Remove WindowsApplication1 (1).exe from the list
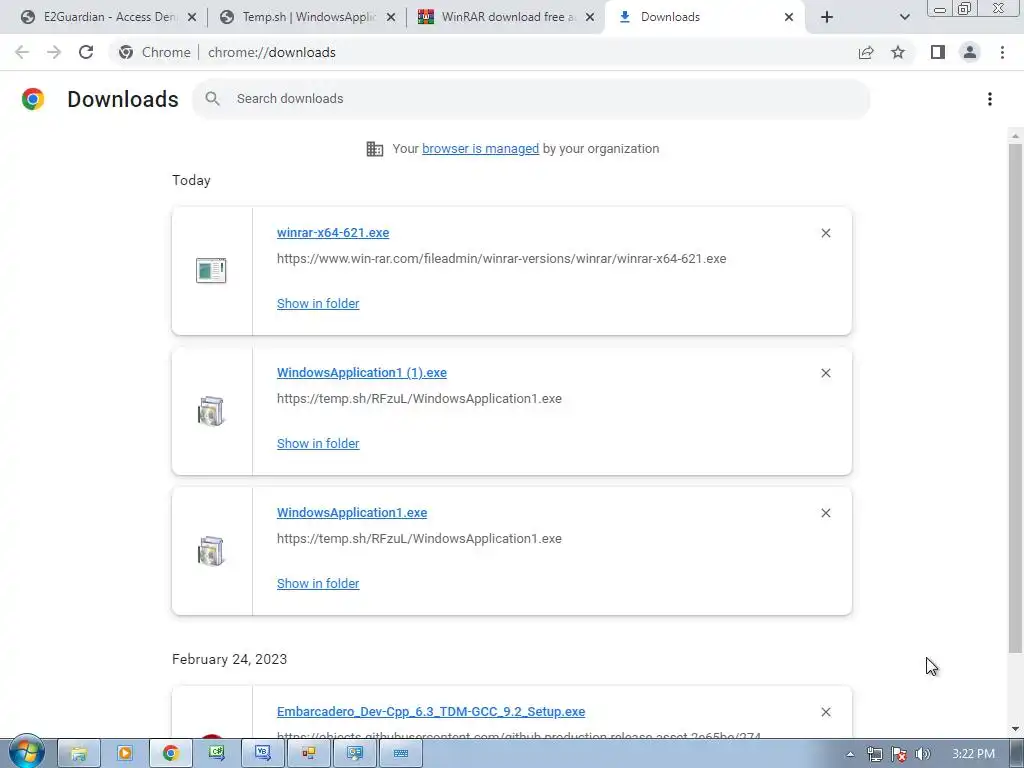1024x768 pixels. (x=825, y=373)
